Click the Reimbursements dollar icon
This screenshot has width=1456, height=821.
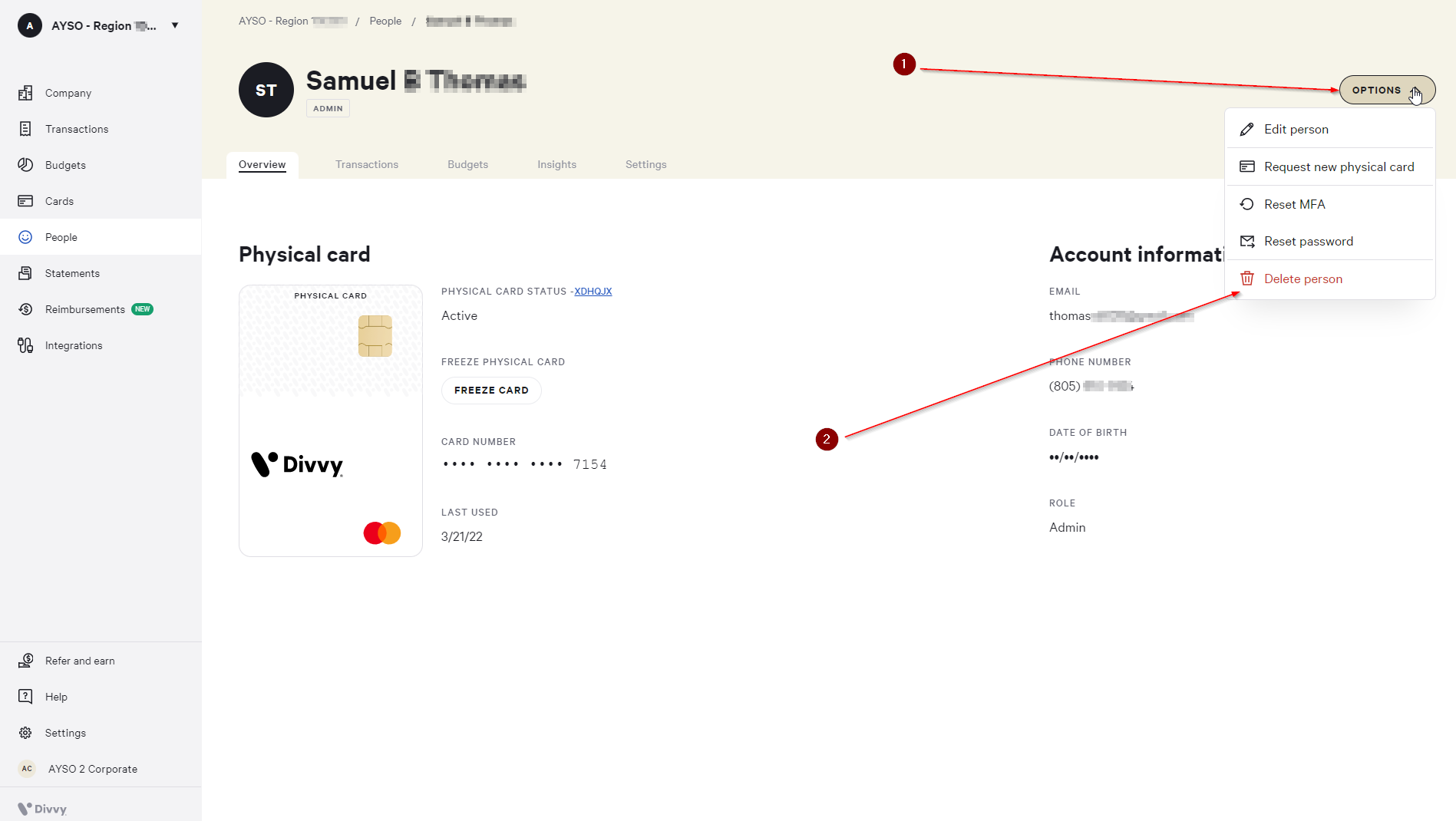tap(25, 309)
